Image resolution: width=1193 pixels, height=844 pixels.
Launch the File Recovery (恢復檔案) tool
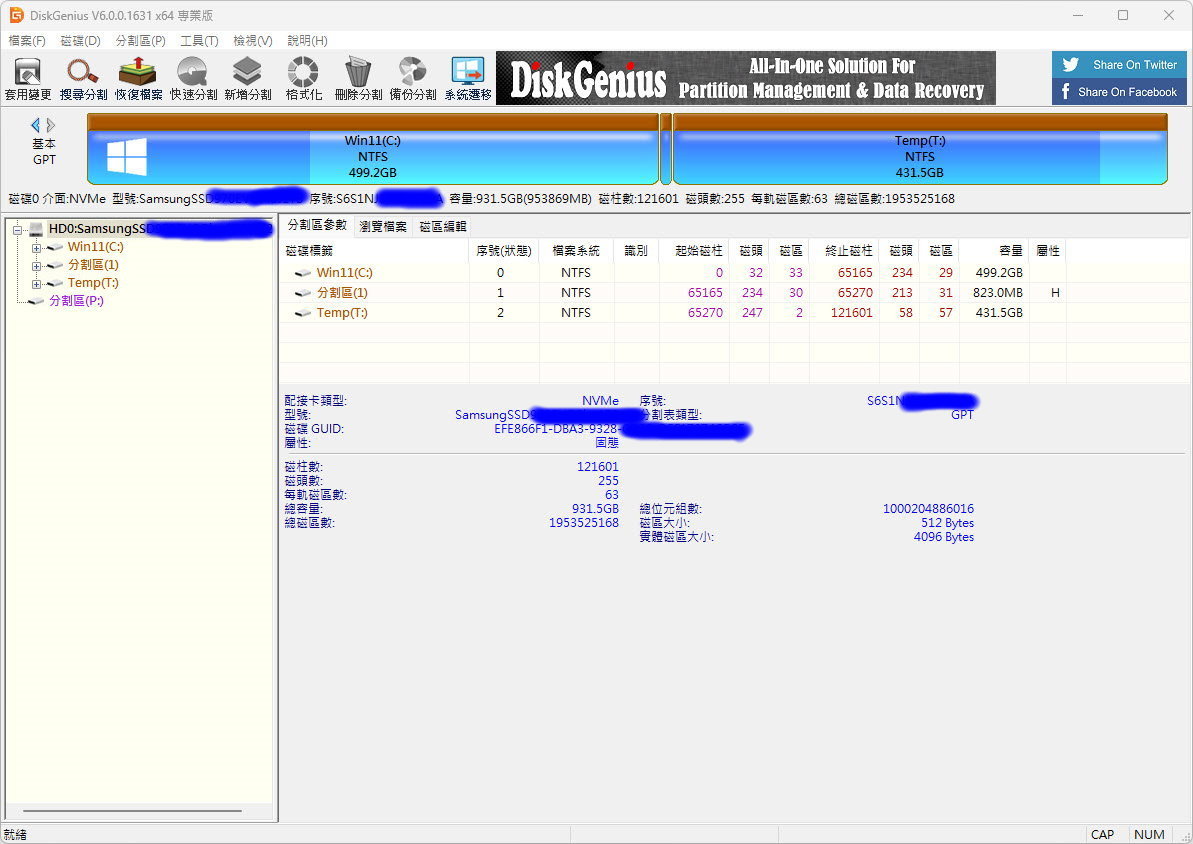(138, 78)
